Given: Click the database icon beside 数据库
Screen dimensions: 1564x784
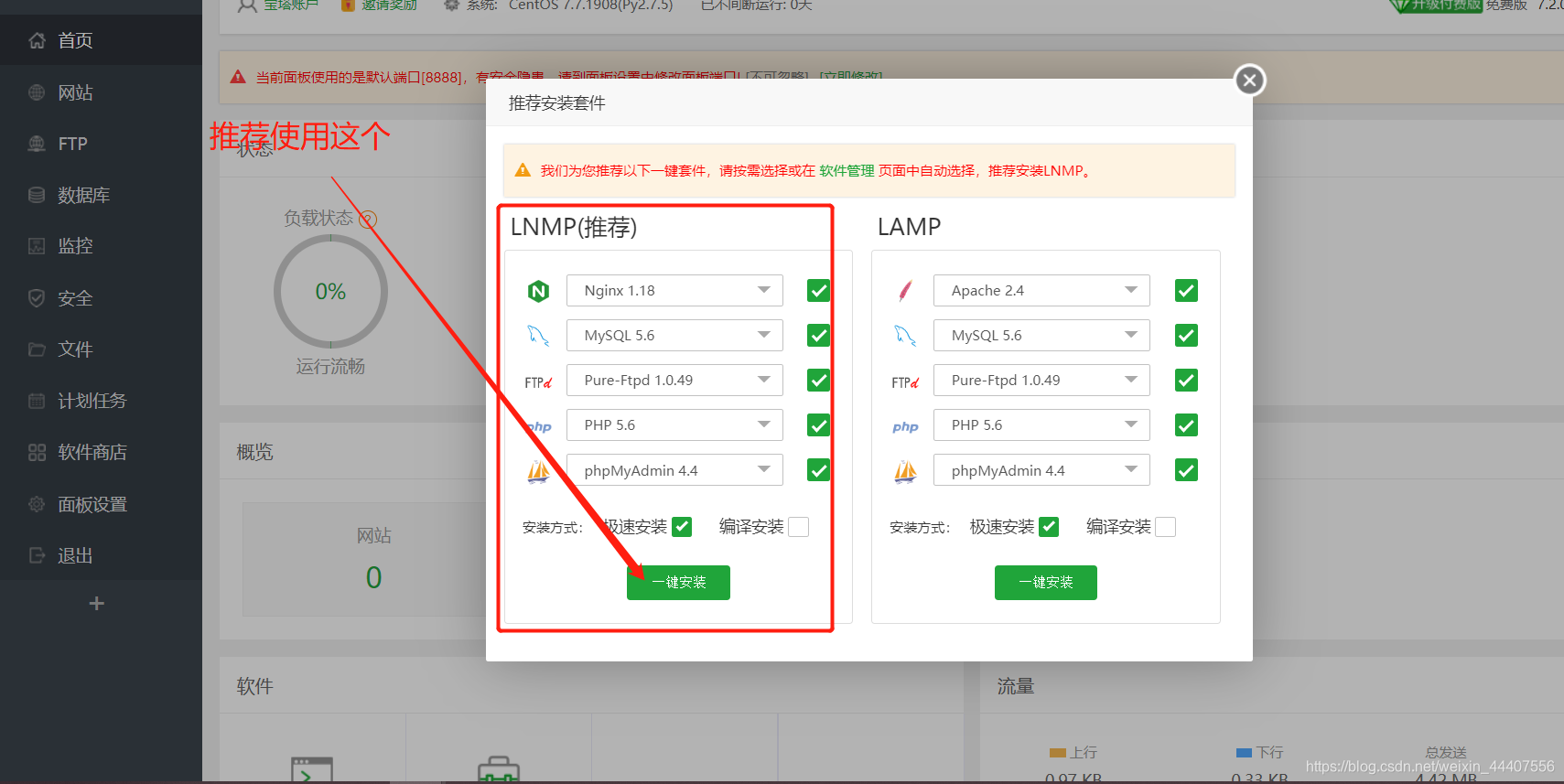Looking at the screenshot, I should point(37,195).
